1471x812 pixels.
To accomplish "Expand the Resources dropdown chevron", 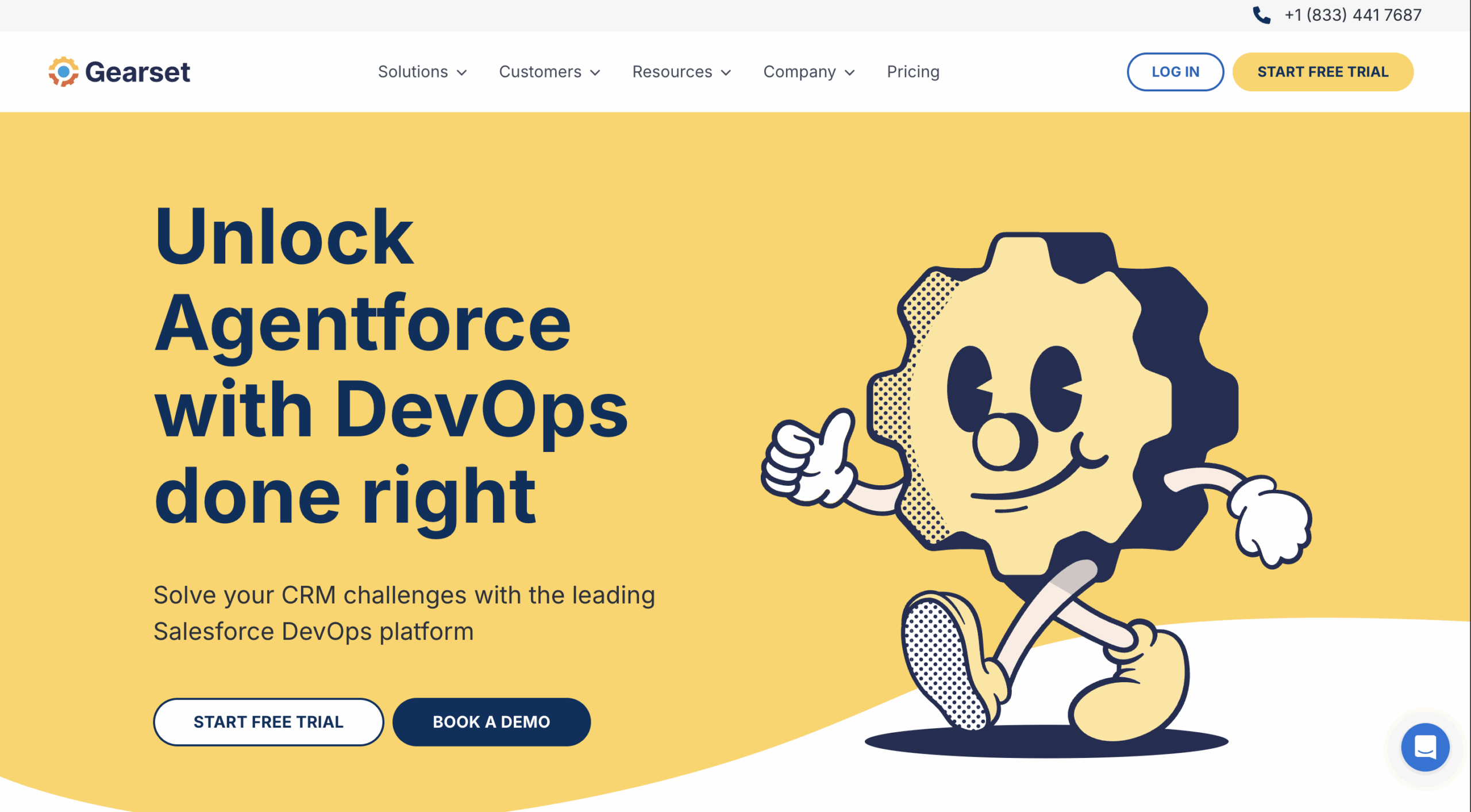I will pos(726,72).
